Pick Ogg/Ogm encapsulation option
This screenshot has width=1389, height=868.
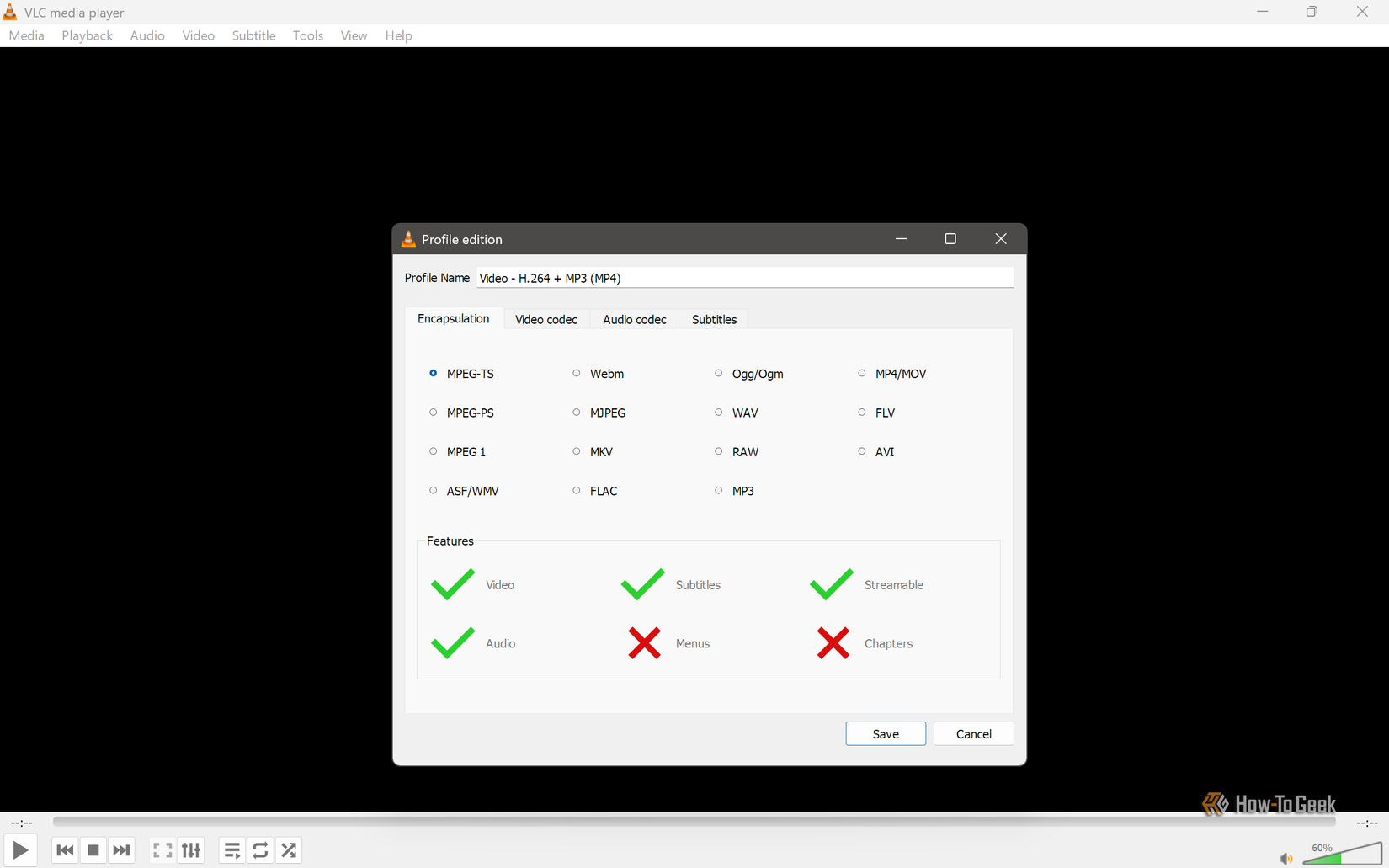click(748, 374)
